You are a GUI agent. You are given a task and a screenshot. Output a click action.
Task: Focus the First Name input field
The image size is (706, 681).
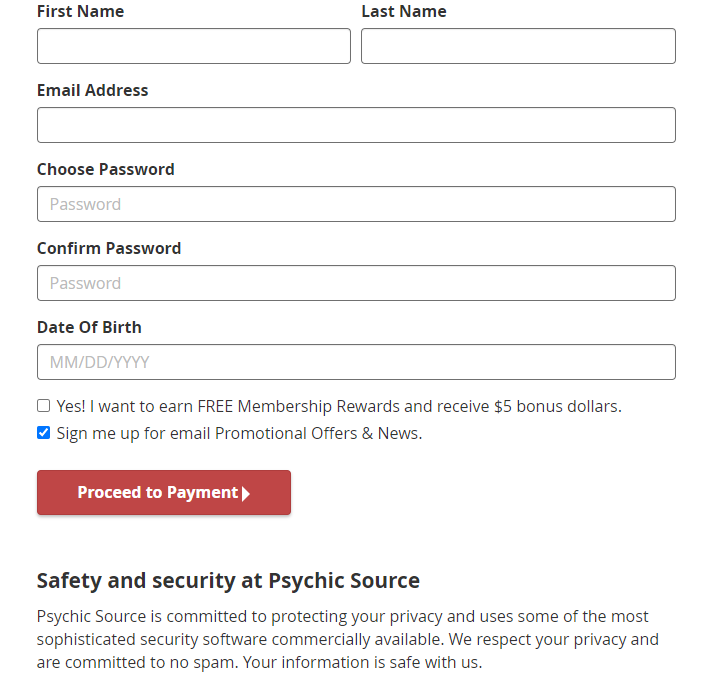[194, 46]
